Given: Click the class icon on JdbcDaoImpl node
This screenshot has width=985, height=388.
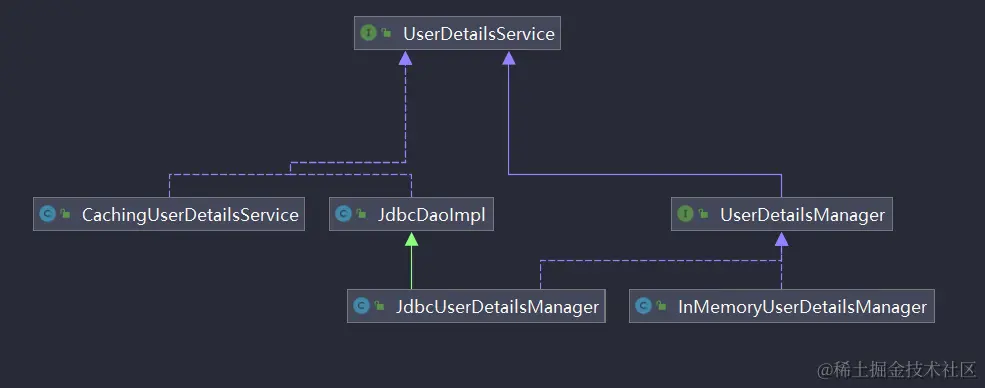Looking at the screenshot, I should click(x=343, y=214).
